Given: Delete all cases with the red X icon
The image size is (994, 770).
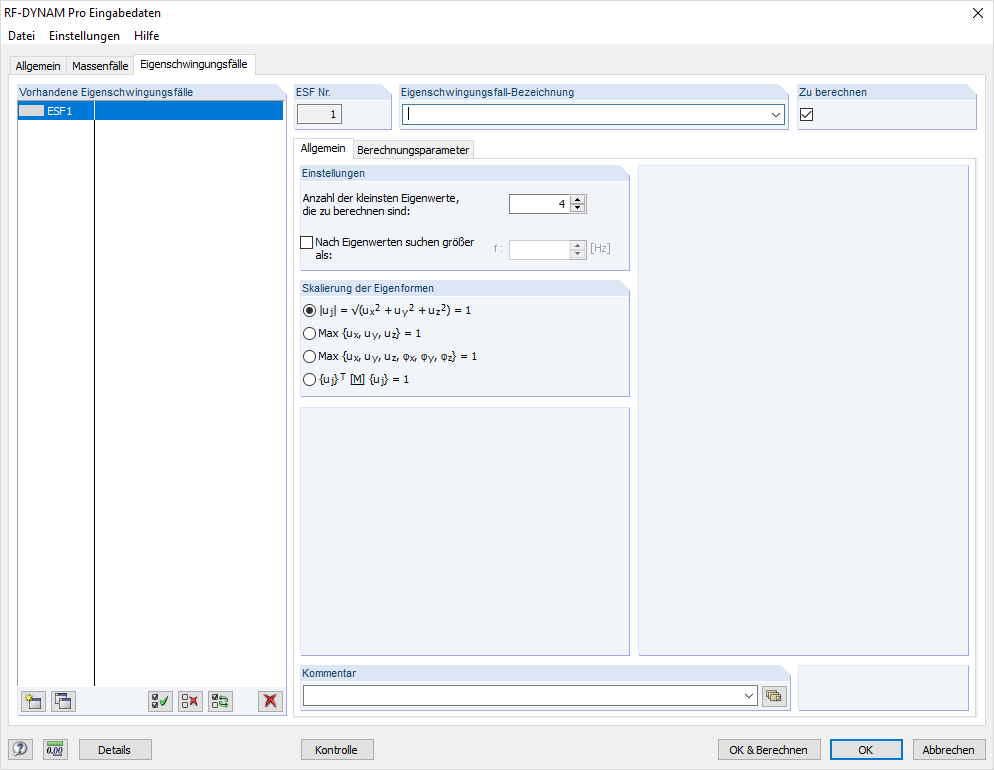Looking at the screenshot, I should point(270,701).
